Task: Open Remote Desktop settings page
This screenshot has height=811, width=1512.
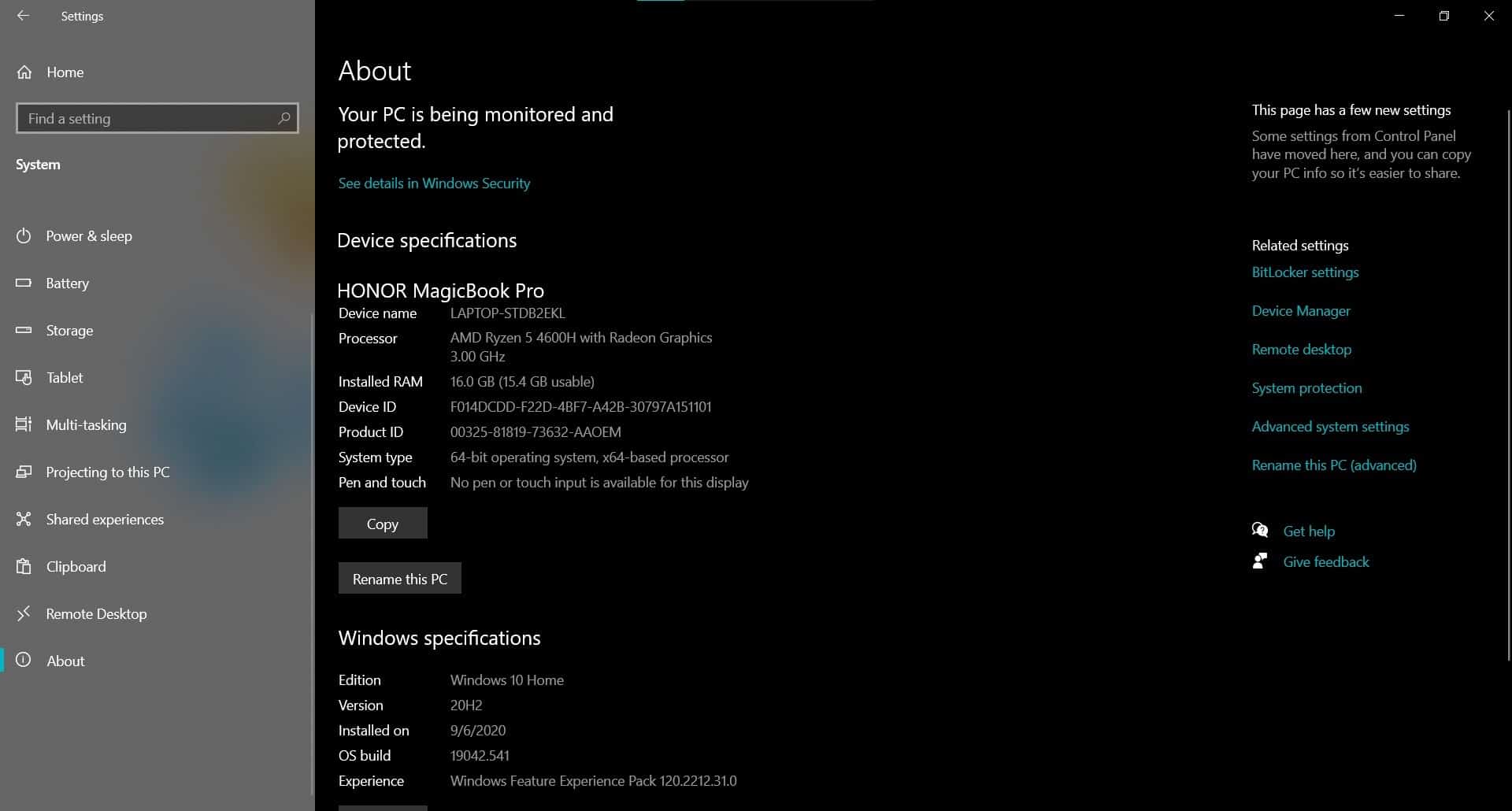Action: [96, 613]
